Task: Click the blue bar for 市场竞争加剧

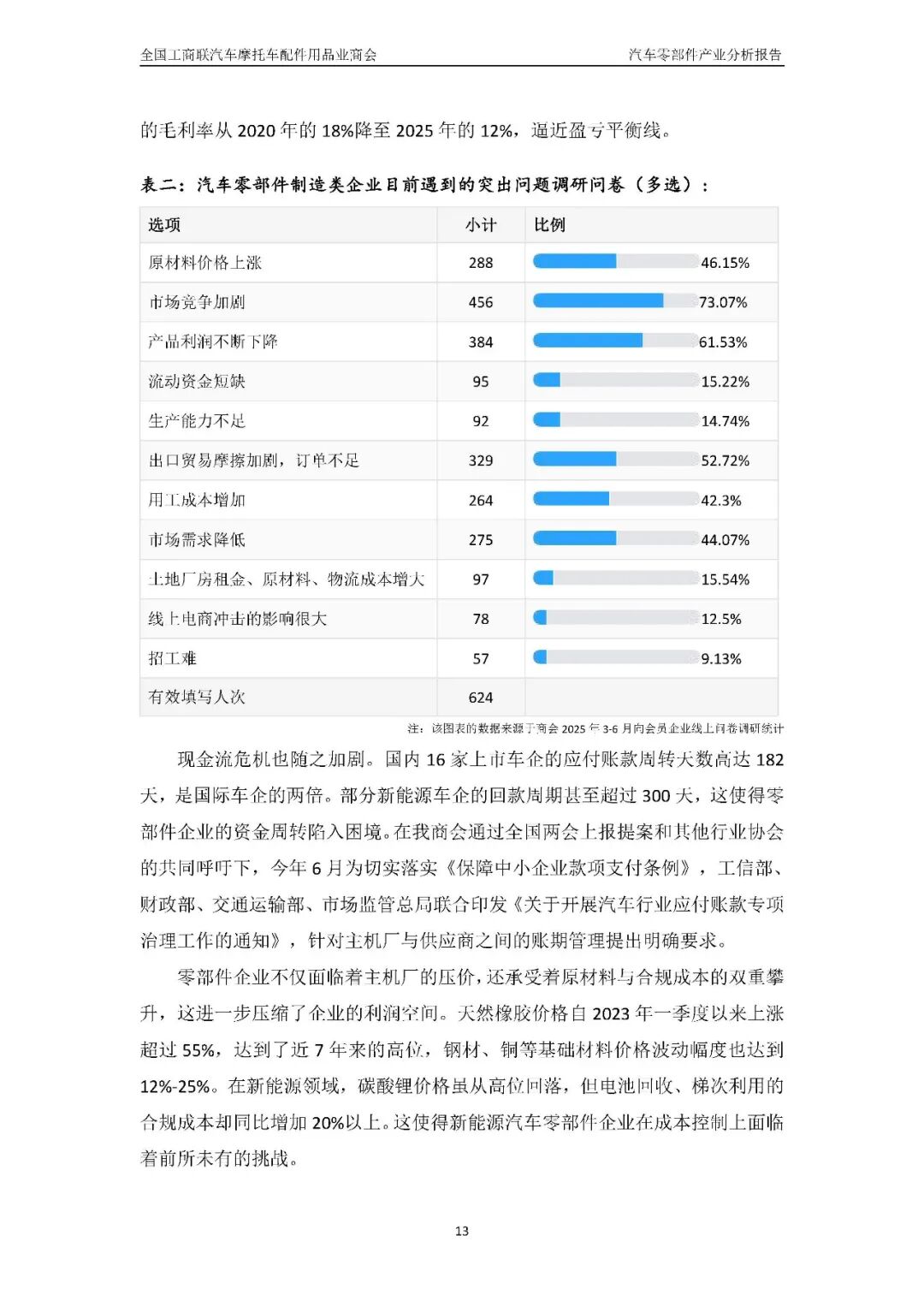Action: (598, 301)
